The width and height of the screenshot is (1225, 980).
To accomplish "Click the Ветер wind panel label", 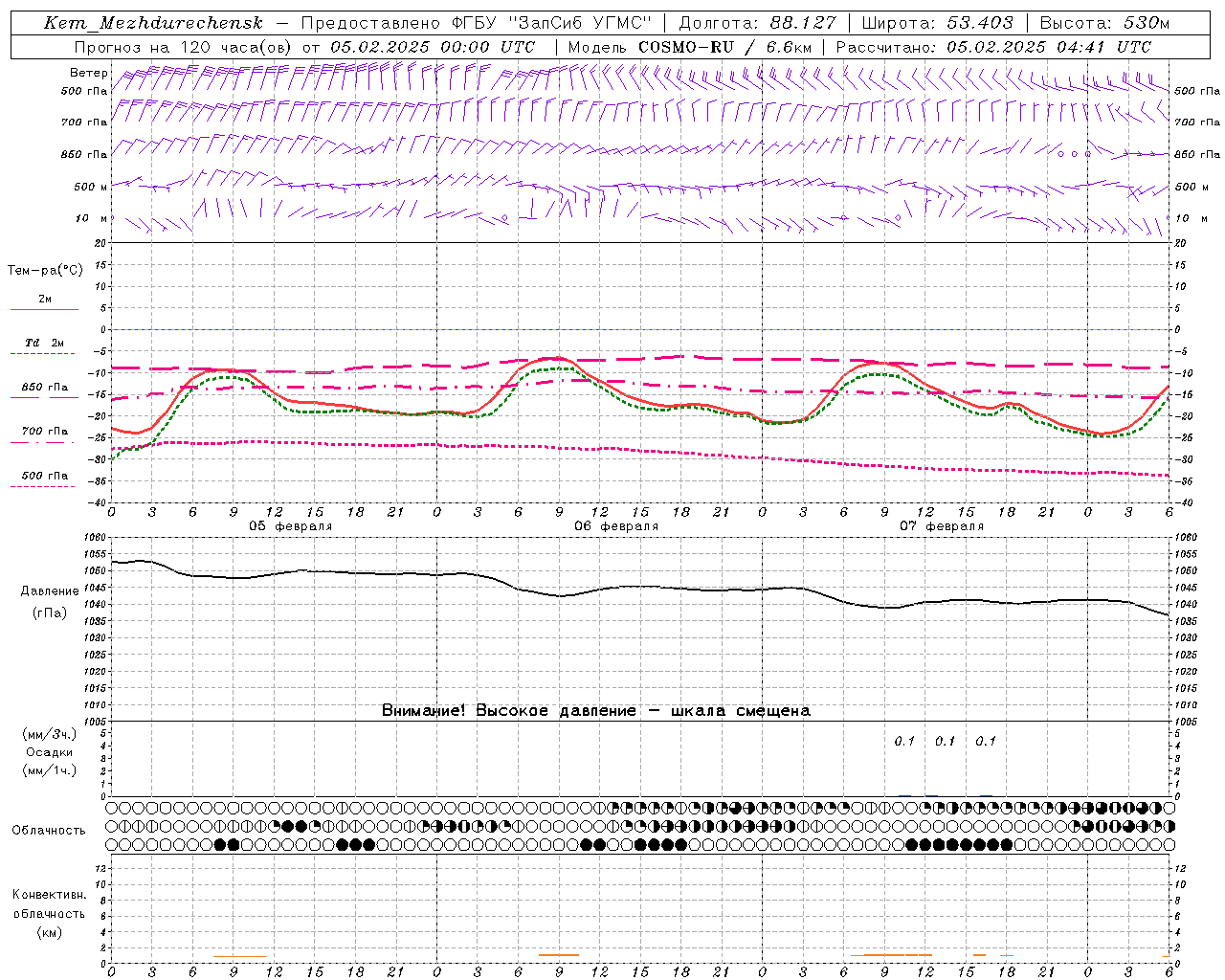I will pos(88,73).
